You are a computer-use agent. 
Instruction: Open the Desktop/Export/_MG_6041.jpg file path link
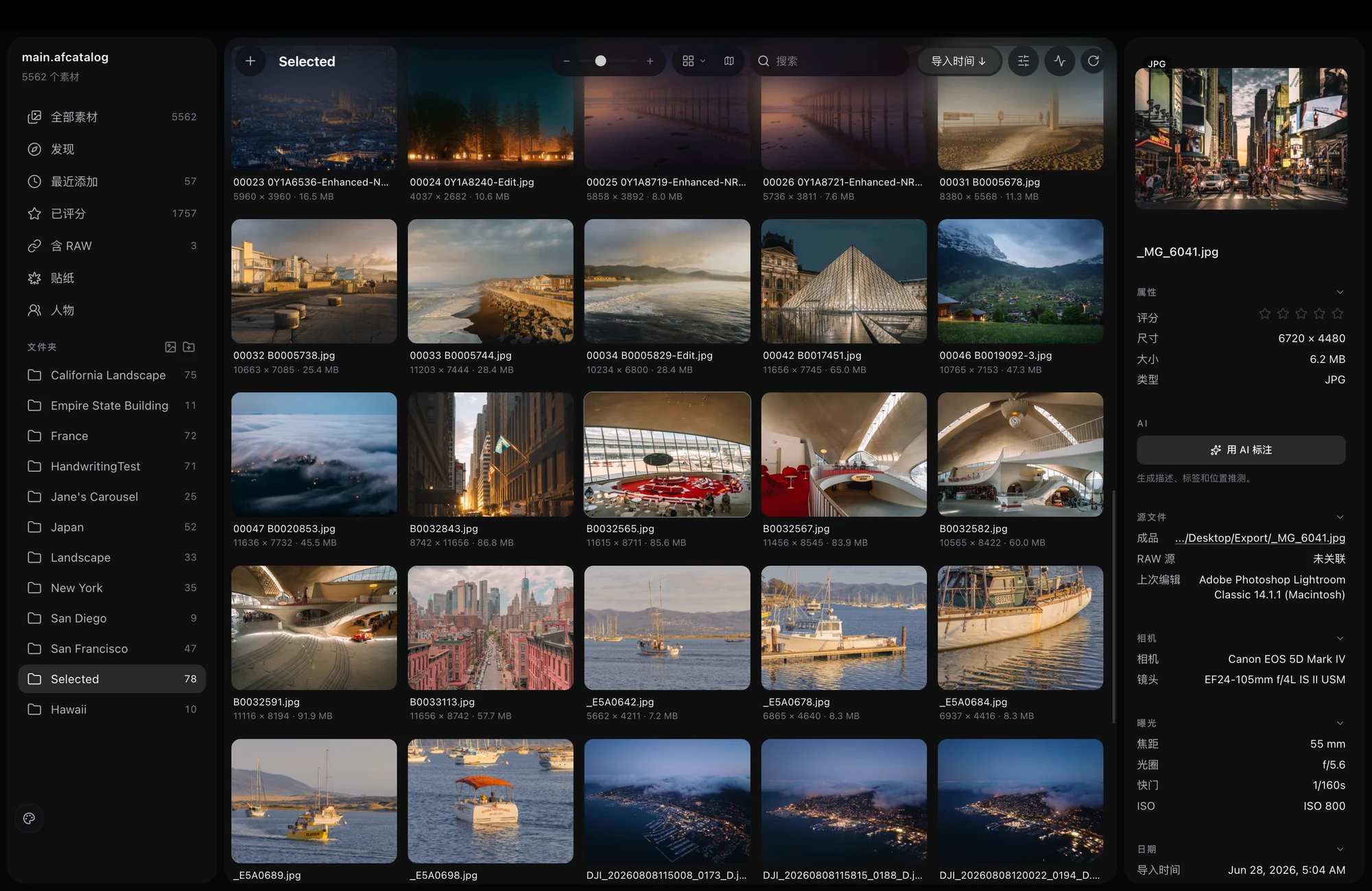pyautogui.click(x=1260, y=538)
